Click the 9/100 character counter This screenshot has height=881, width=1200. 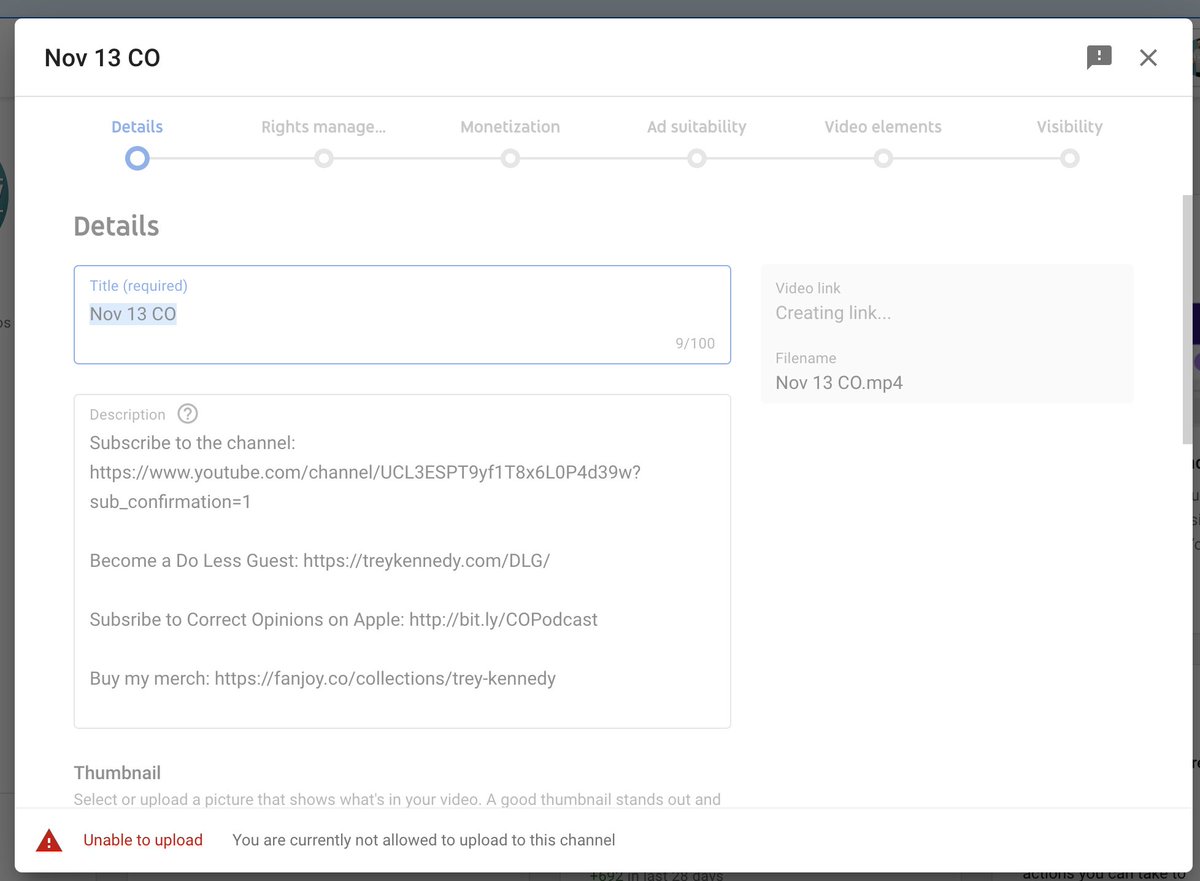pos(695,344)
